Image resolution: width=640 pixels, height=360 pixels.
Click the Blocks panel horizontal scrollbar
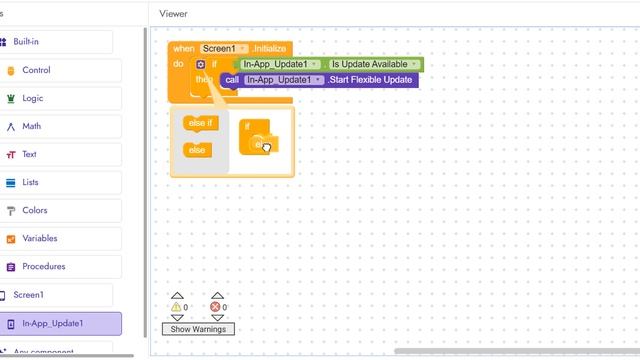[x=67, y=356]
